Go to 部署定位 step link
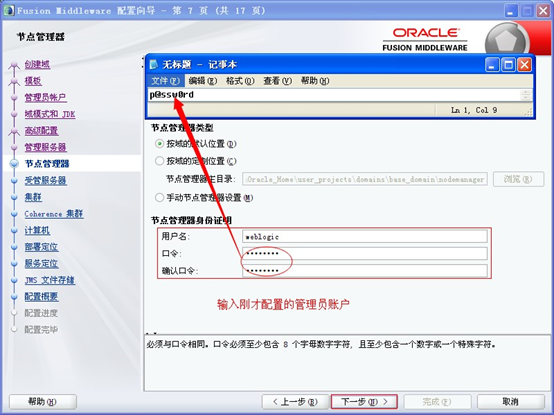The width and height of the screenshot is (554, 415). (x=41, y=247)
